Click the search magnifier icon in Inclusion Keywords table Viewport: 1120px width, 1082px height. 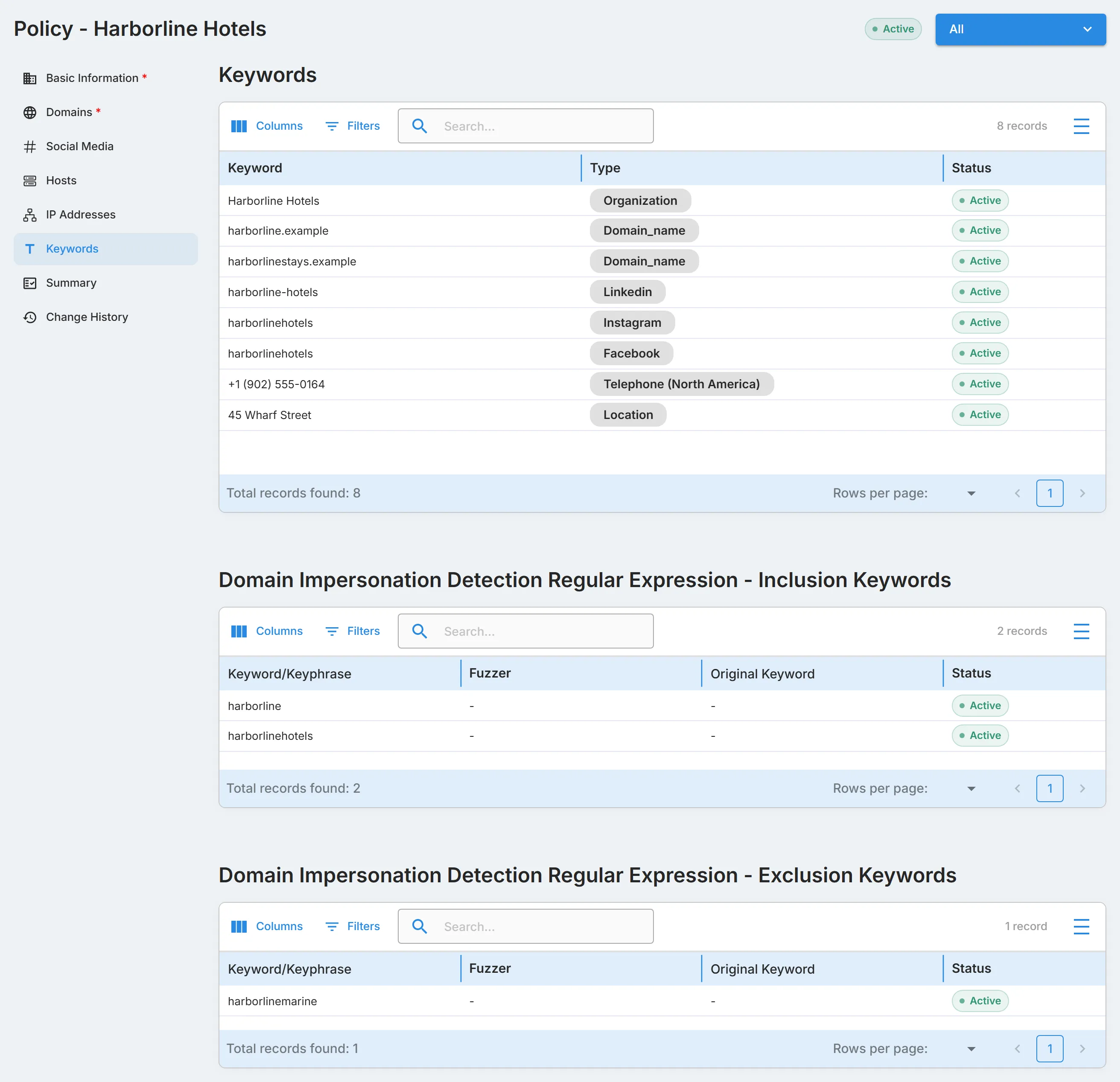[x=420, y=631]
